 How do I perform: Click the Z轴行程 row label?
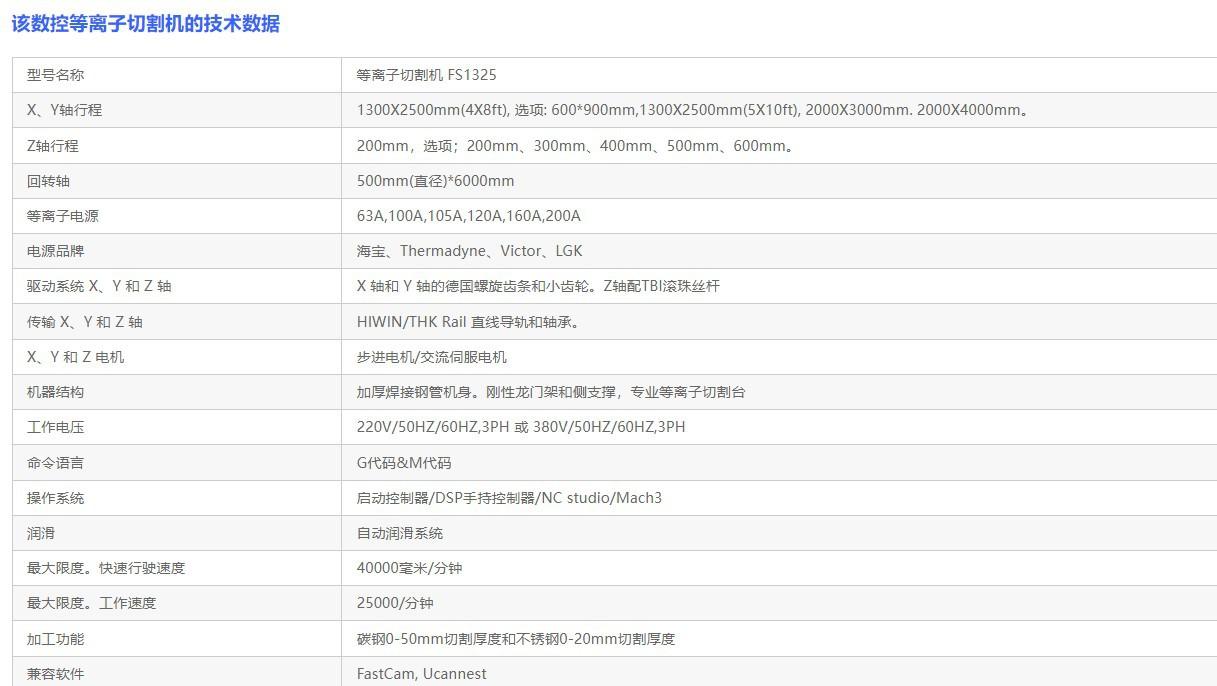point(53,146)
